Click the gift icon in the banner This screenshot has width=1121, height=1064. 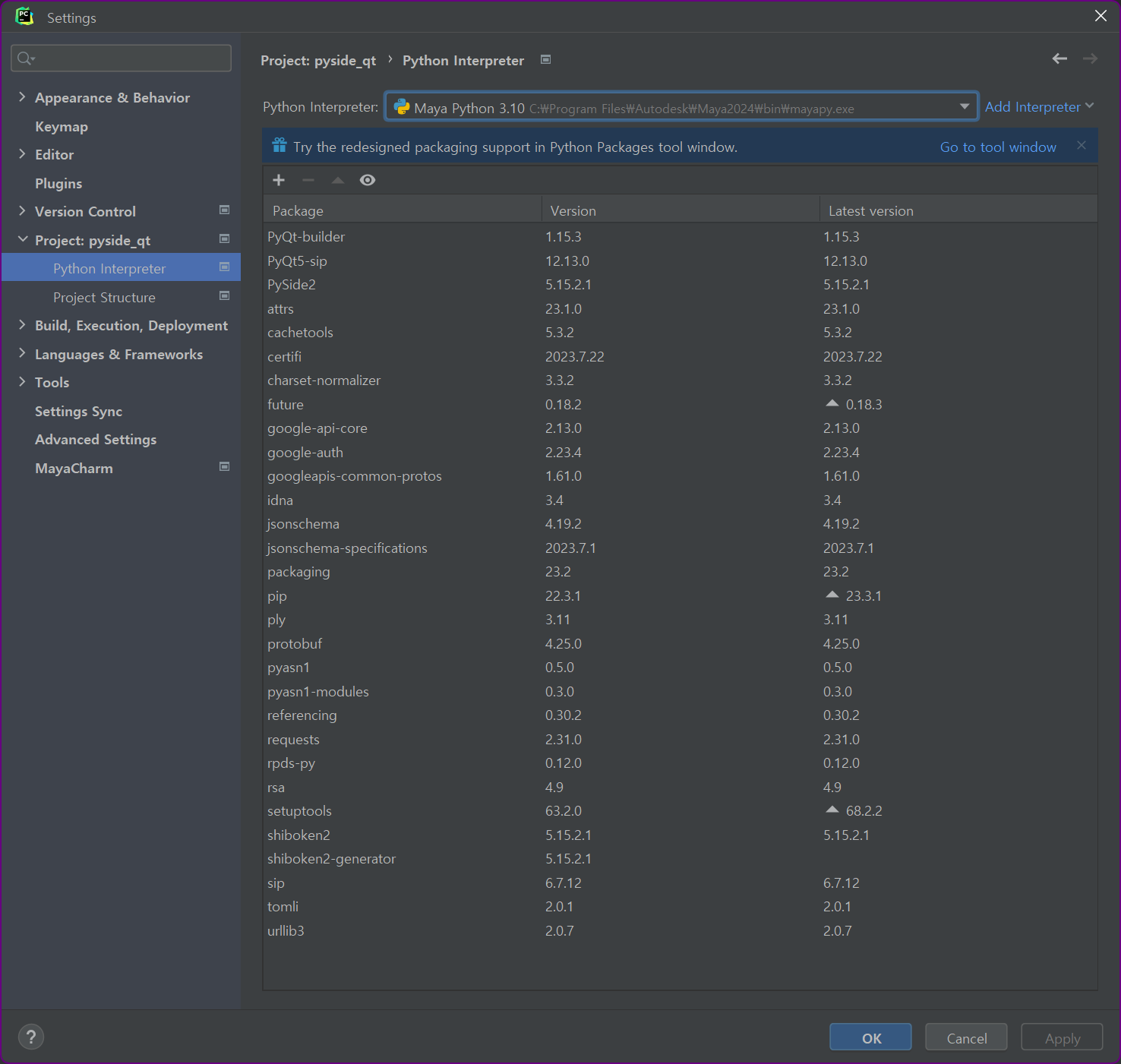click(x=279, y=145)
